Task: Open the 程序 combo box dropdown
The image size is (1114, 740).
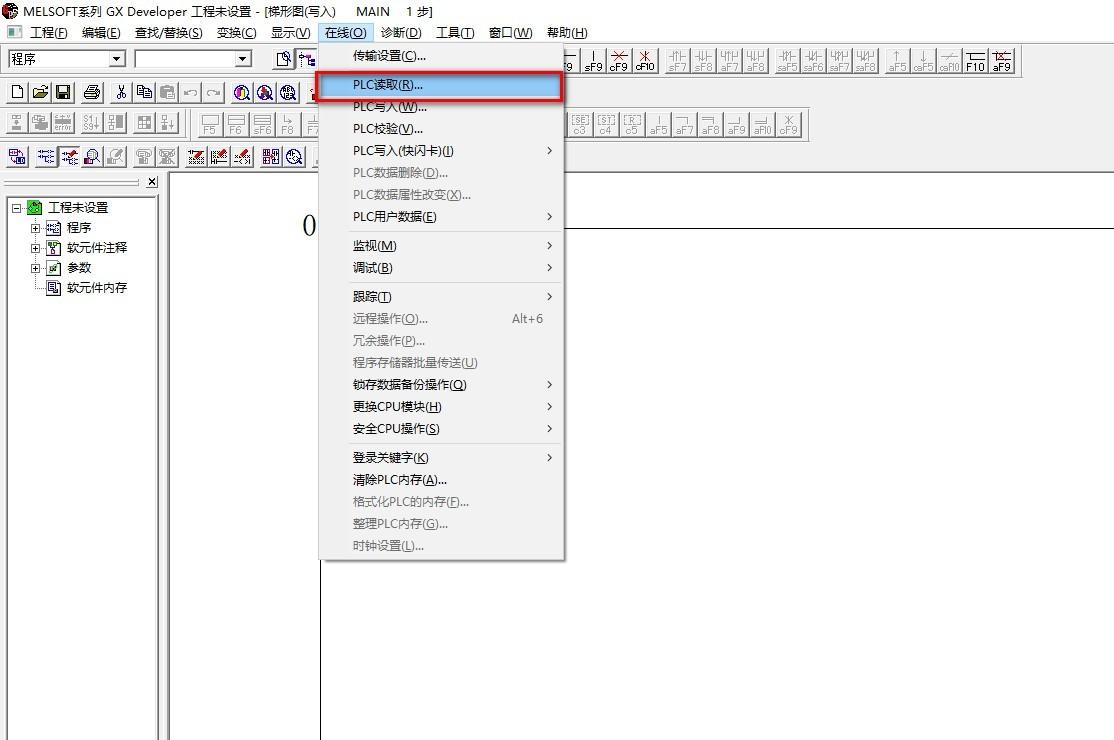Action: point(117,59)
